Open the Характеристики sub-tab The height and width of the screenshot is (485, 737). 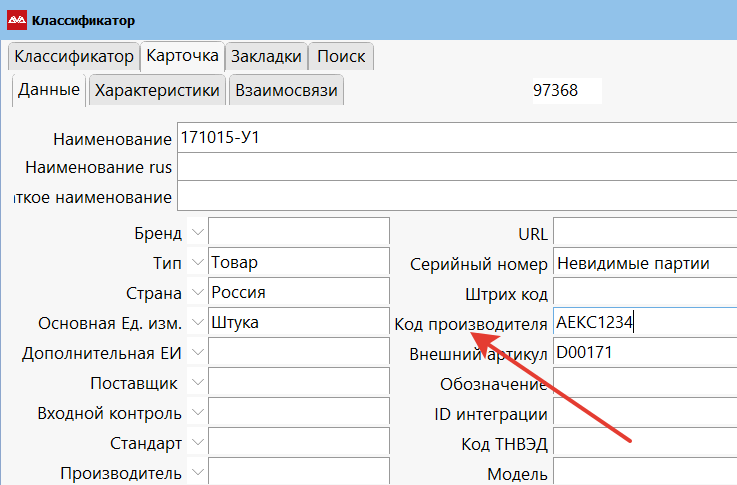157,90
